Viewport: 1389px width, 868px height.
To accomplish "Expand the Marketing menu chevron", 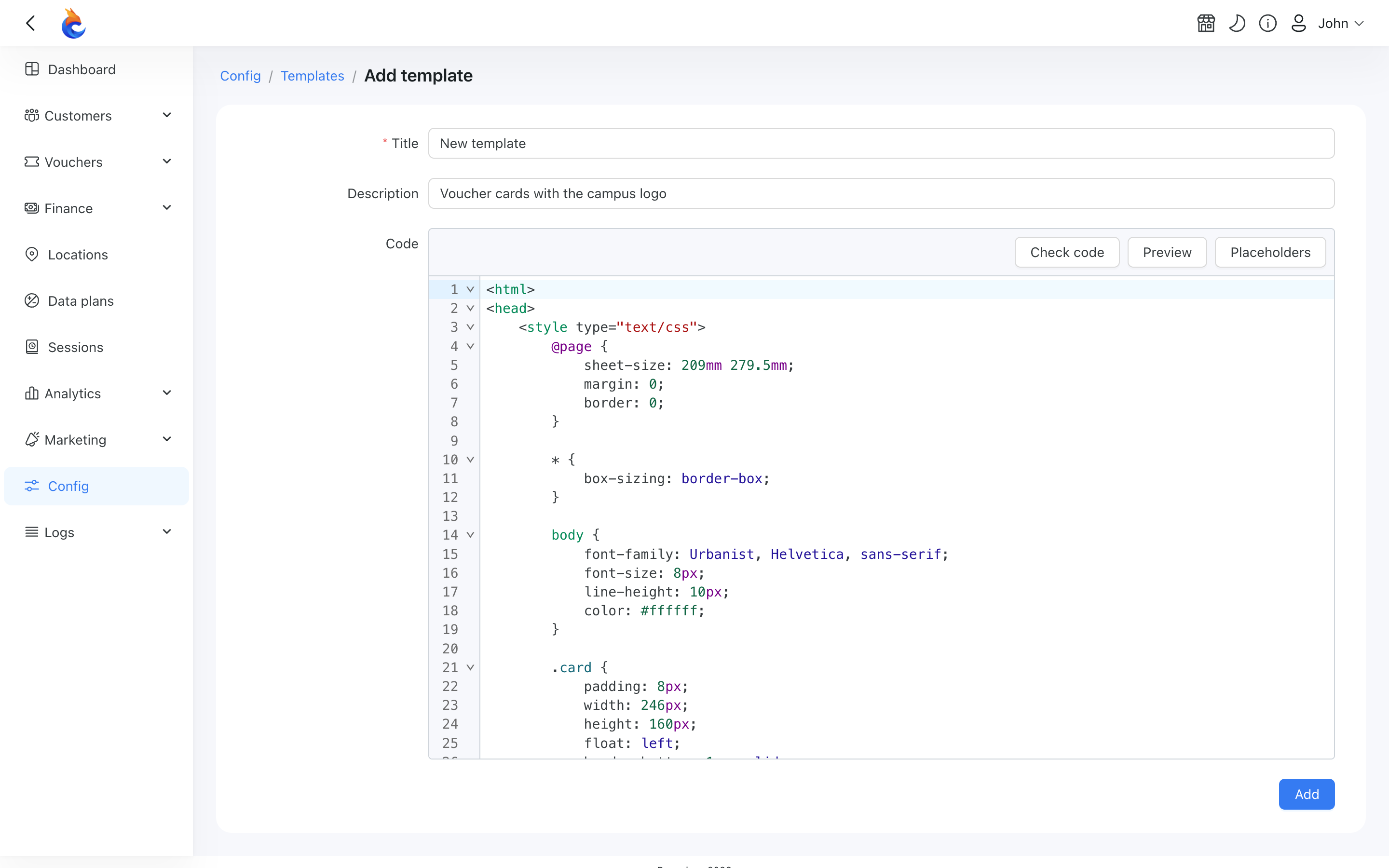I will (167, 439).
